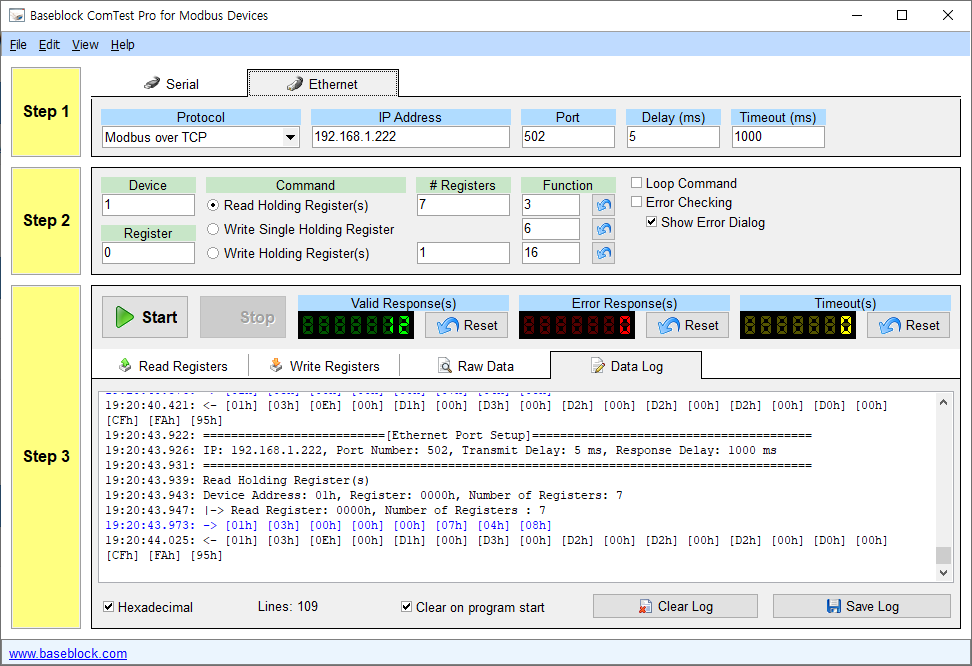Click the Clear Log document icon
The height and width of the screenshot is (666, 972).
click(645, 606)
